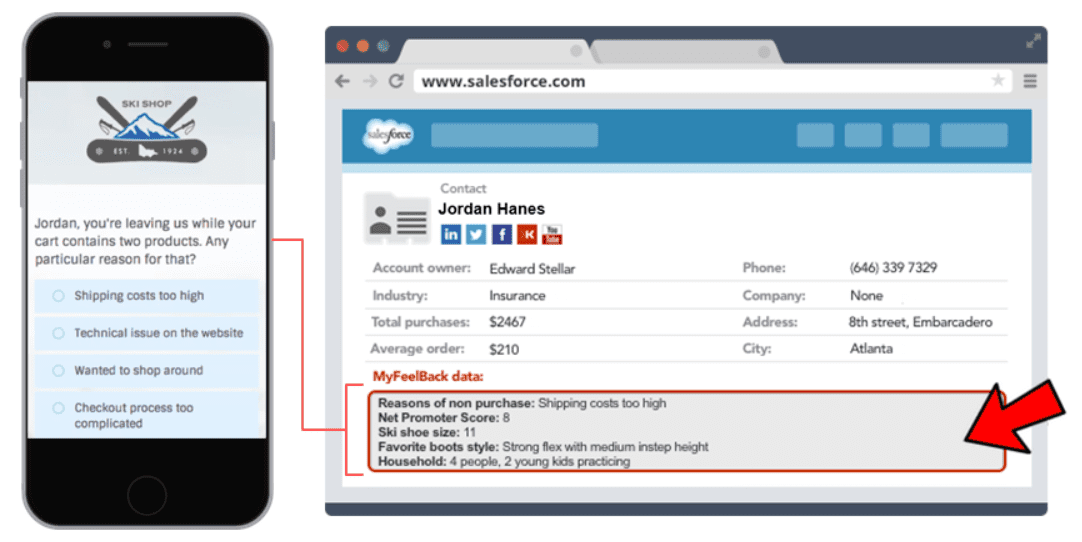The height and width of the screenshot is (542, 1082).
Task: Click the Reasons of non purchase line
Action: tap(522, 403)
